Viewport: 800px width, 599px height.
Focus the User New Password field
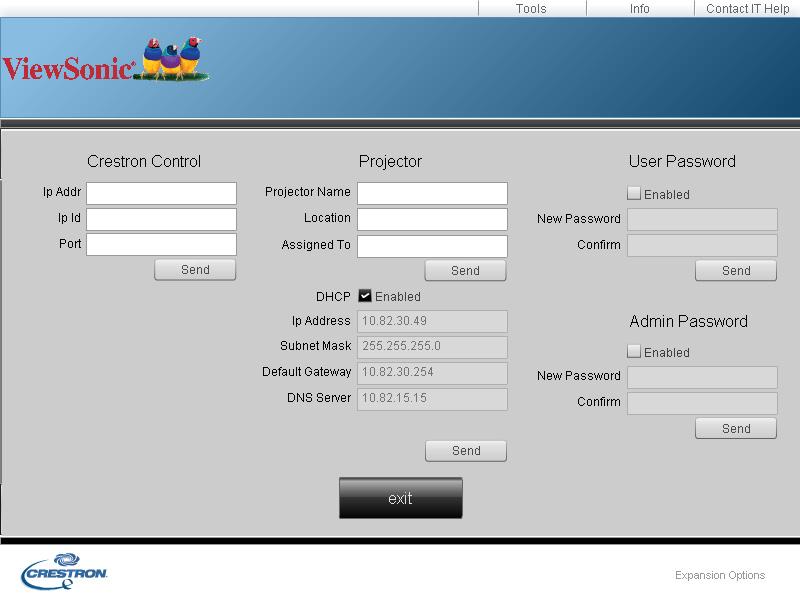click(702, 219)
